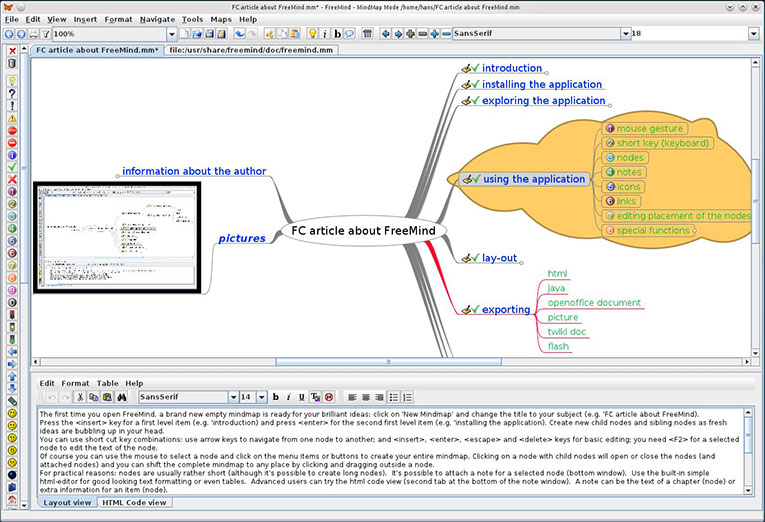Click the copy icon in note editor
Screen dimensions: 765x522
(94, 397)
